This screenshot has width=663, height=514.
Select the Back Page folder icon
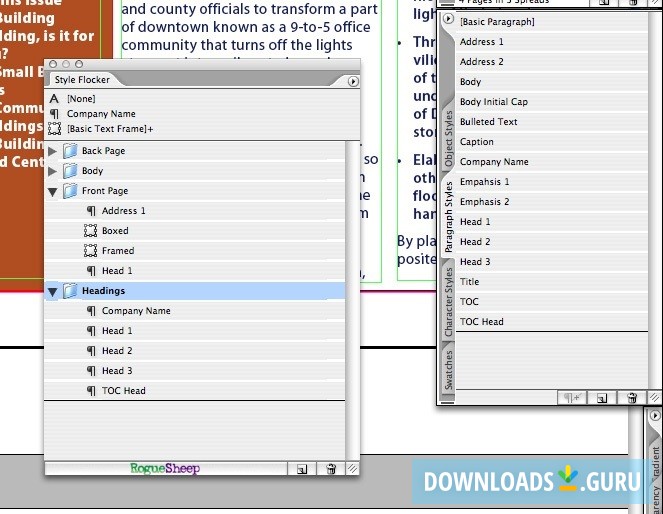tap(70, 150)
